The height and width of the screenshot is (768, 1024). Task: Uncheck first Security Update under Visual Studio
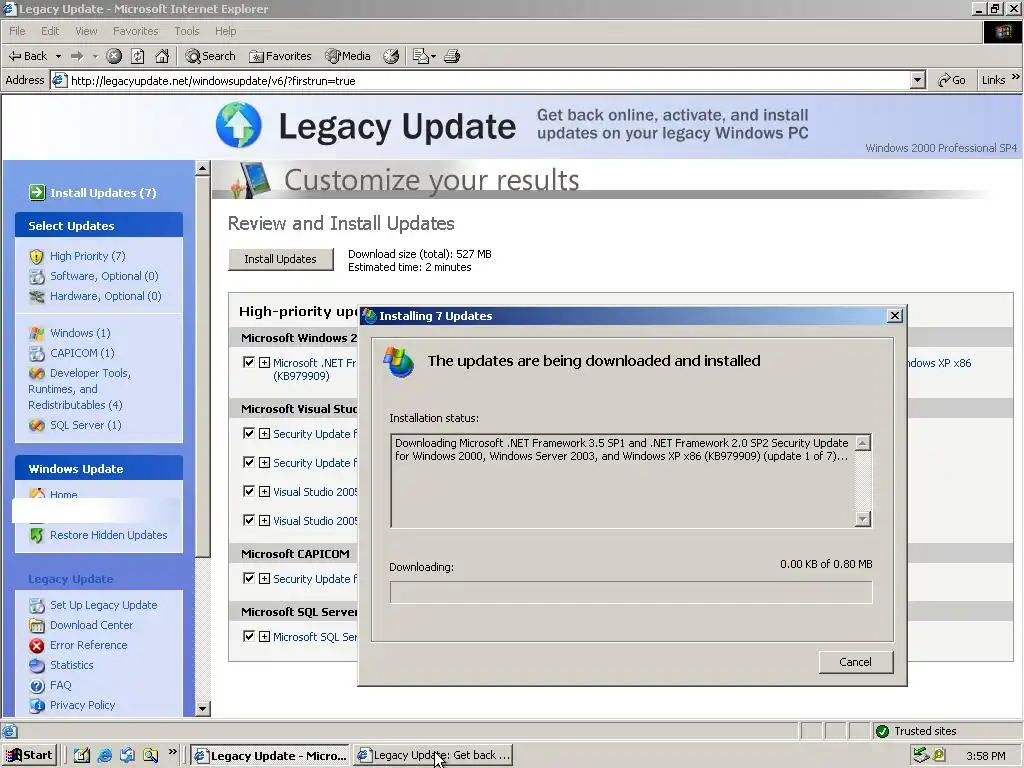click(x=248, y=433)
